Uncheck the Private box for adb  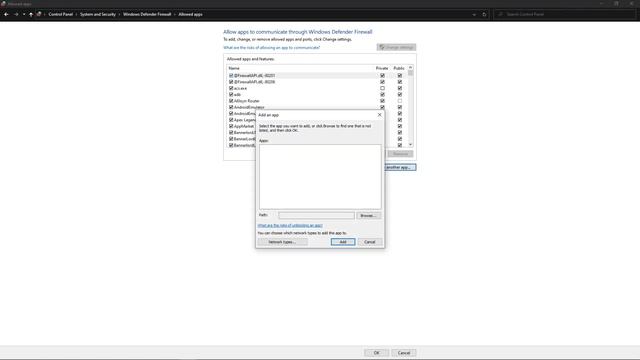382,94
